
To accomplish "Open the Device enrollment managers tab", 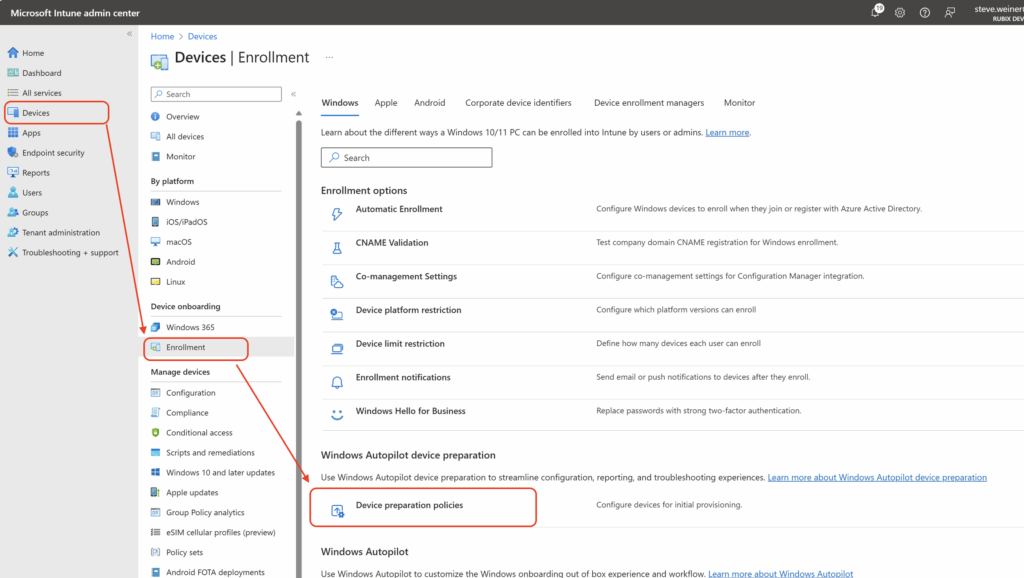I will tap(649, 103).
